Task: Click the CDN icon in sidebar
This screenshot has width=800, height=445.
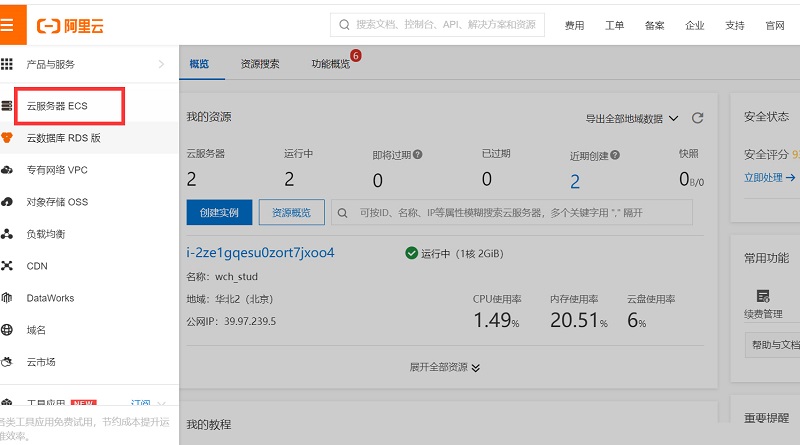Action: tap(7, 266)
